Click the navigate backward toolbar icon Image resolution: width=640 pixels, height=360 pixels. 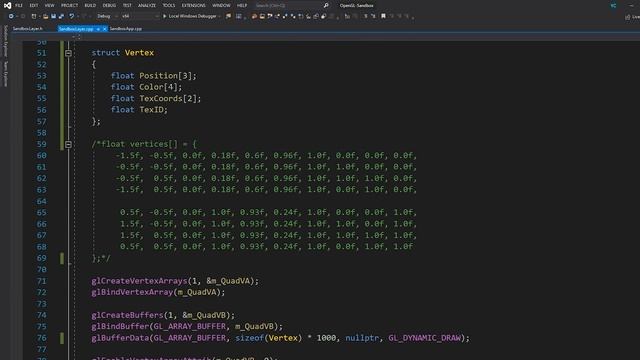[x=11, y=16]
